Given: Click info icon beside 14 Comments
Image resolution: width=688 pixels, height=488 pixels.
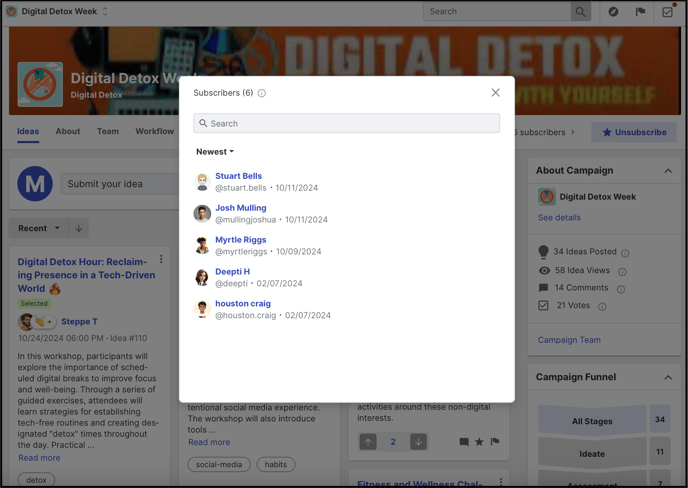Looking at the screenshot, I should 621,289.
